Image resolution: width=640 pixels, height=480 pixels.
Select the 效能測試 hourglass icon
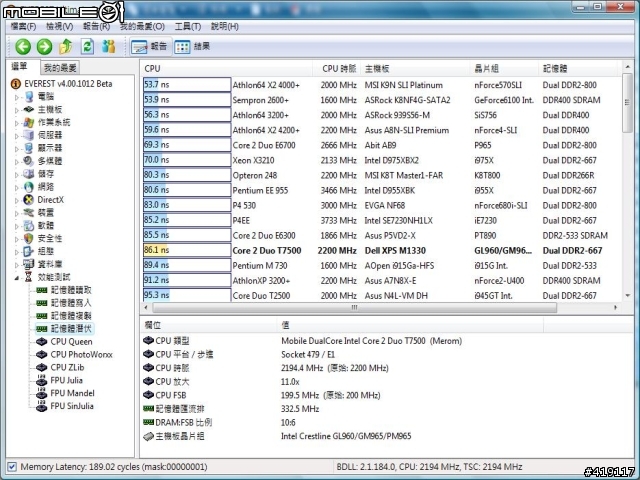29,277
